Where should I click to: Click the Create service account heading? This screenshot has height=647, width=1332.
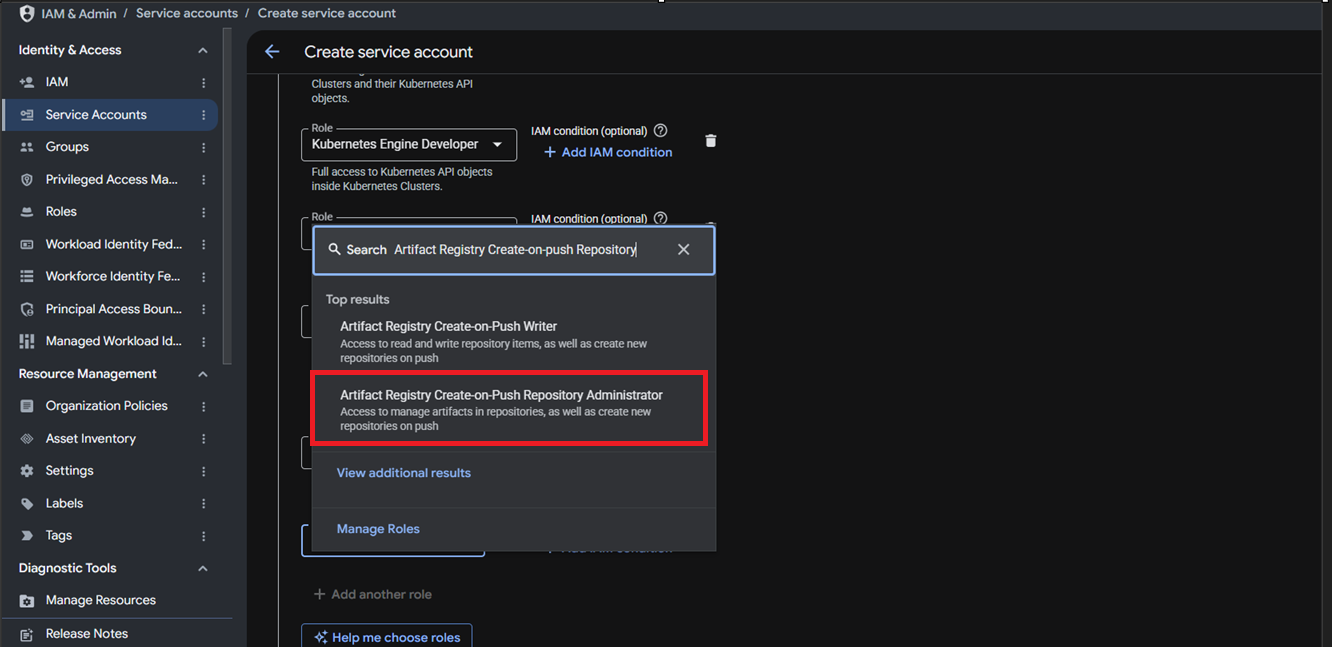coord(389,52)
